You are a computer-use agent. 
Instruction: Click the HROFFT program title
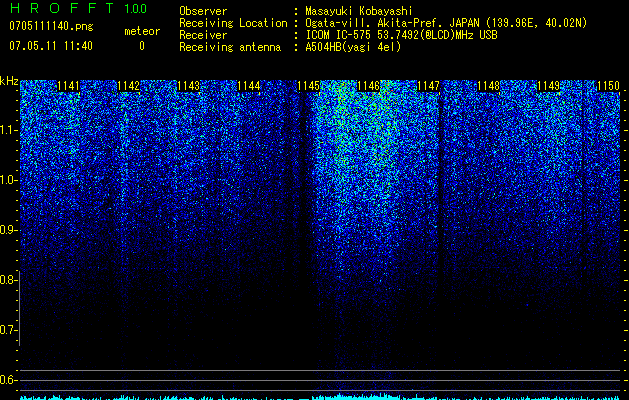point(63,8)
